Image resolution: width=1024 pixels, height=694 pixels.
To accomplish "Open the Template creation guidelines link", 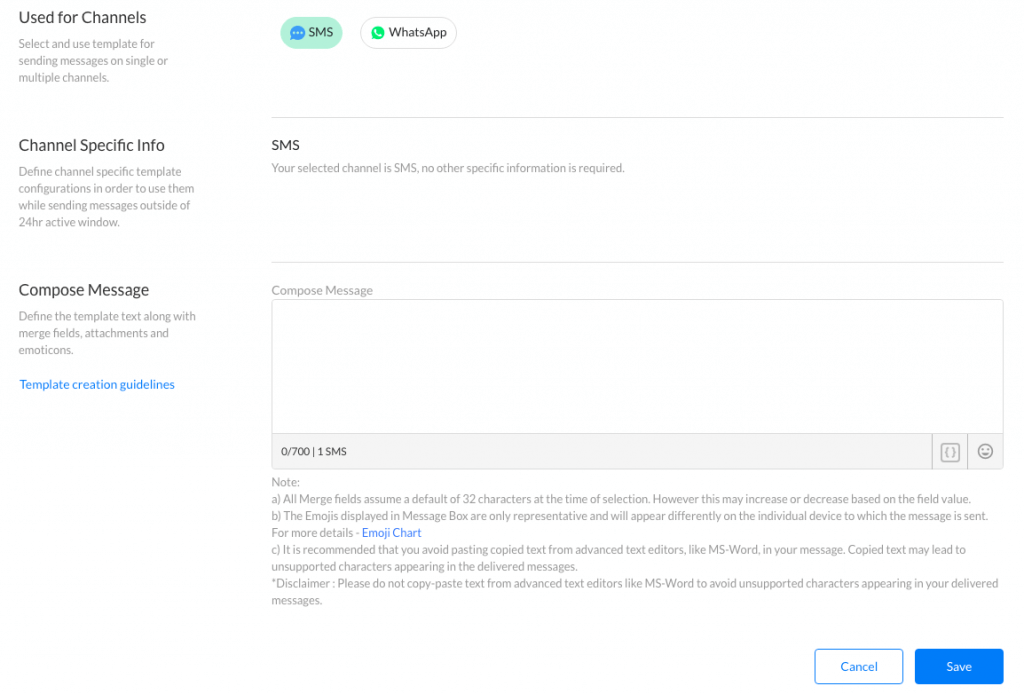I will point(96,384).
